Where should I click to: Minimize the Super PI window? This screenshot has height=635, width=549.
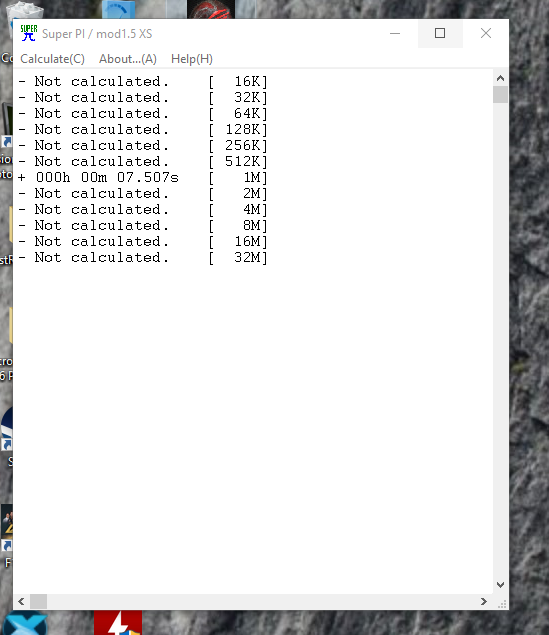[x=395, y=33]
